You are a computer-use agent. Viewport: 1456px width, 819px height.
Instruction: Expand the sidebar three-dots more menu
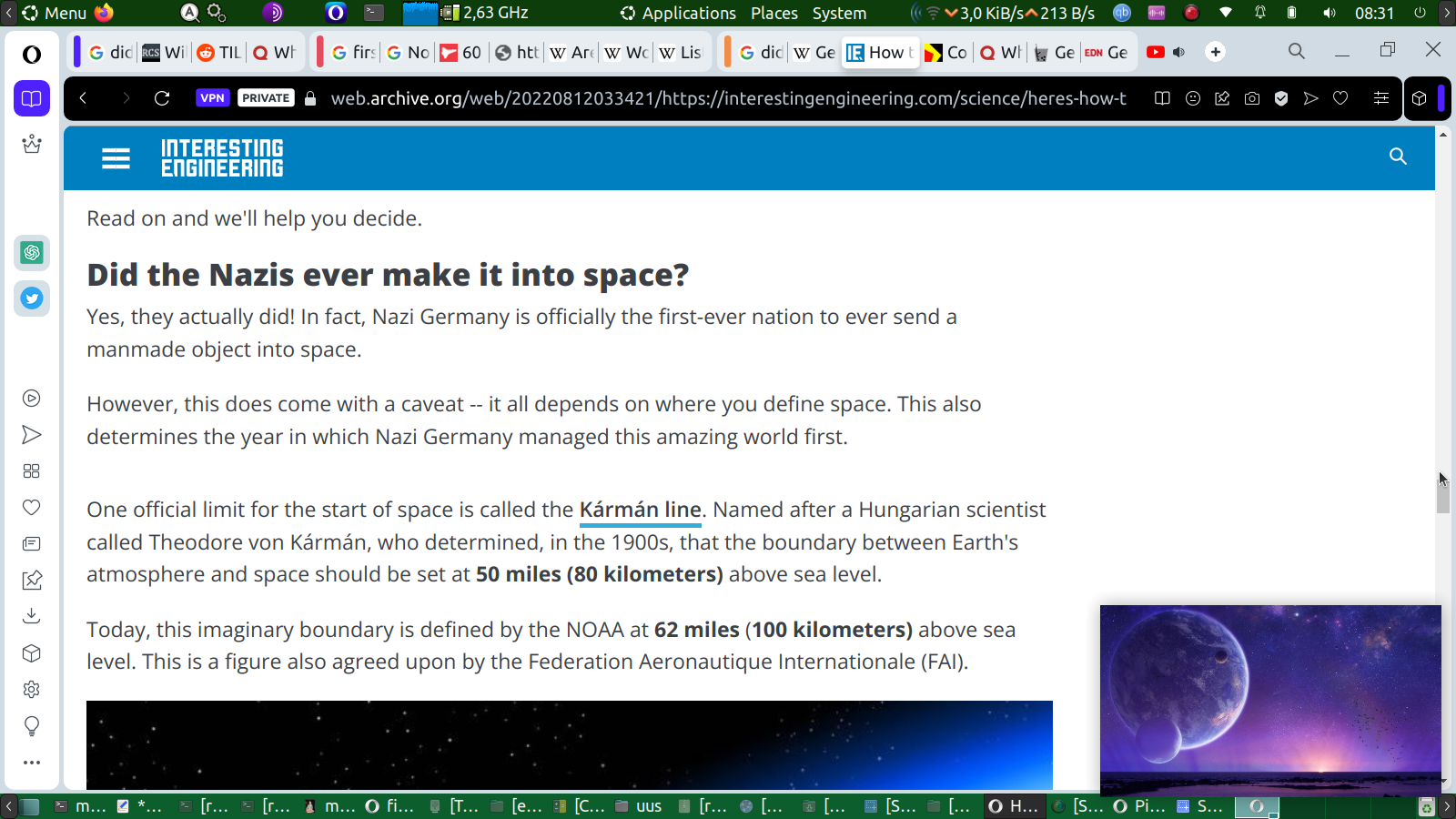pos(32,763)
